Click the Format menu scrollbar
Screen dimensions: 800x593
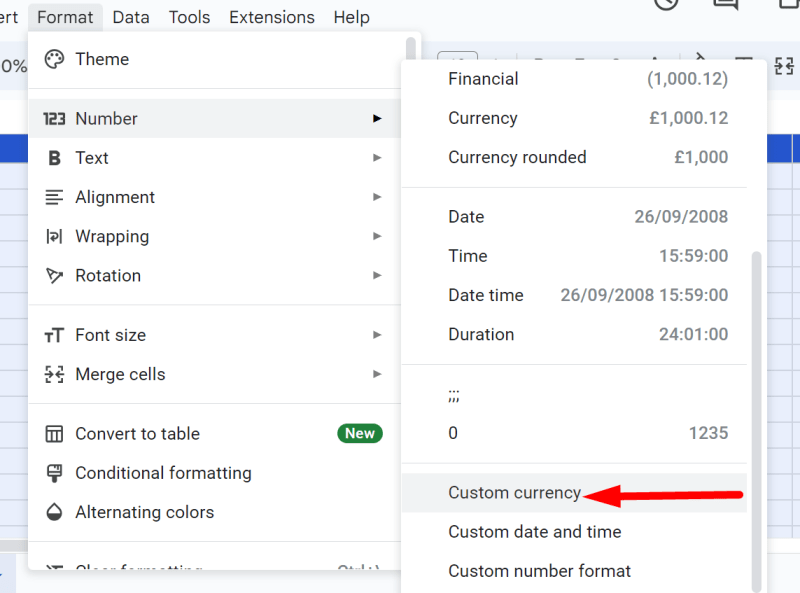(x=410, y=50)
